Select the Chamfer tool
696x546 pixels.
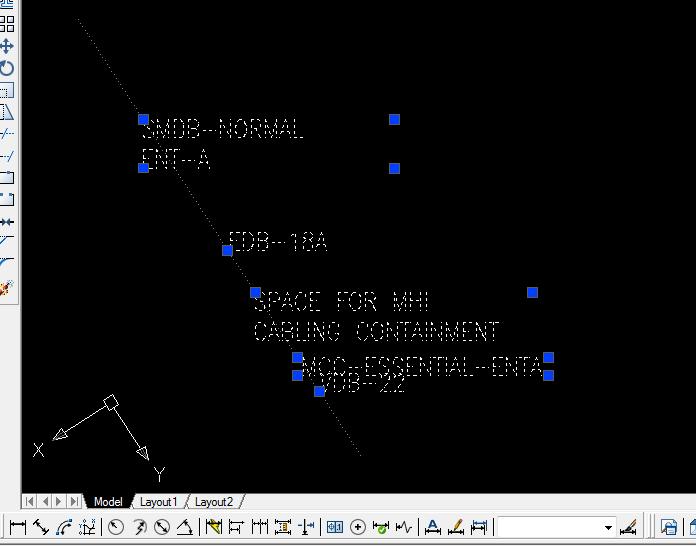pos(7,241)
